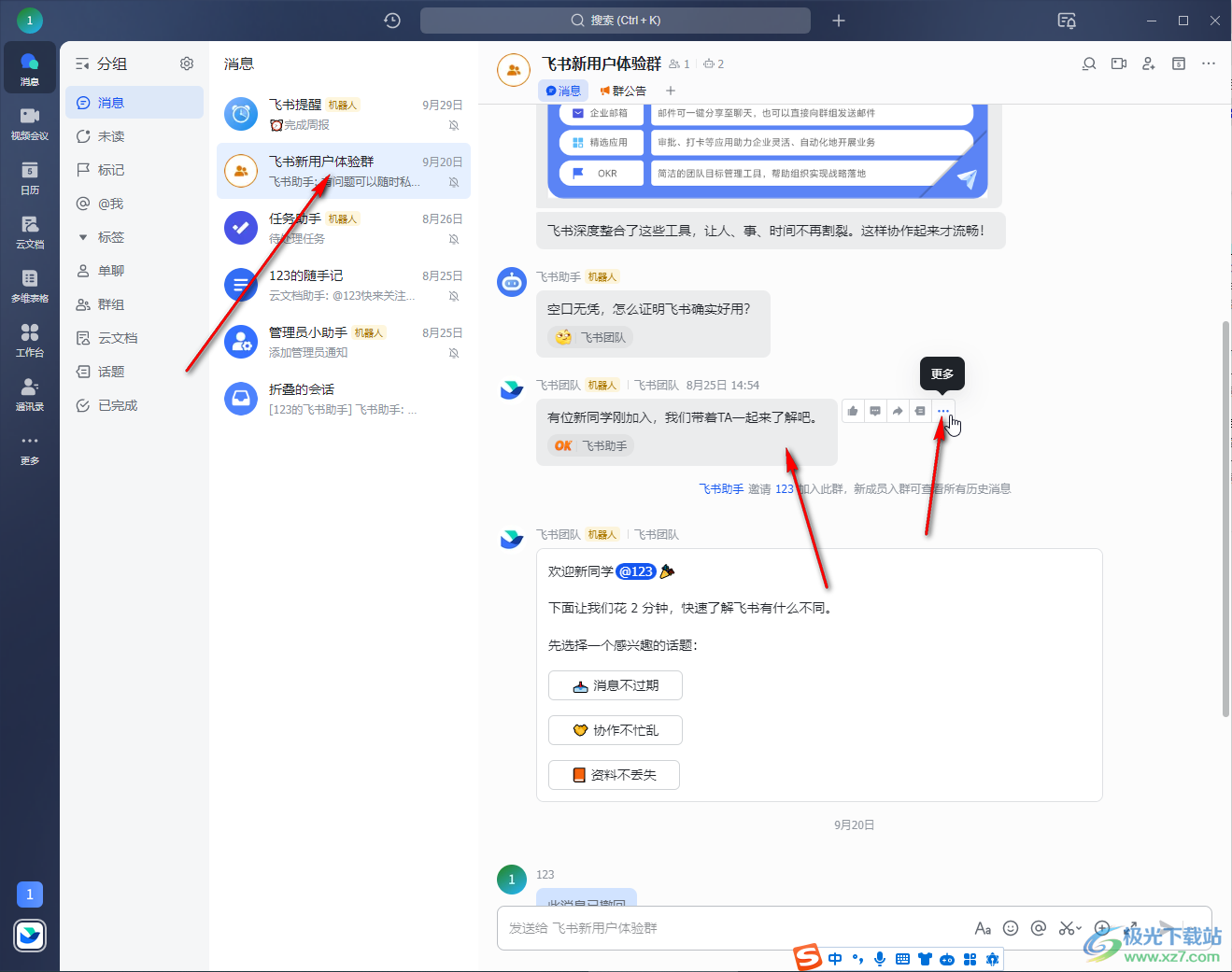Image resolution: width=1232 pixels, height=972 pixels.
Task: Click the 飞书助手 link in the join notice
Action: [721, 488]
